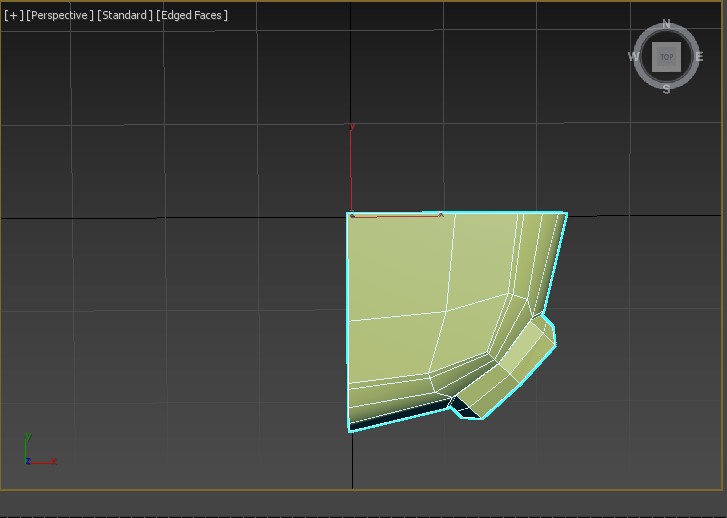The image size is (727, 518).
Task: Click the pivot point at mesh top-left corner
Action: point(350,214)
